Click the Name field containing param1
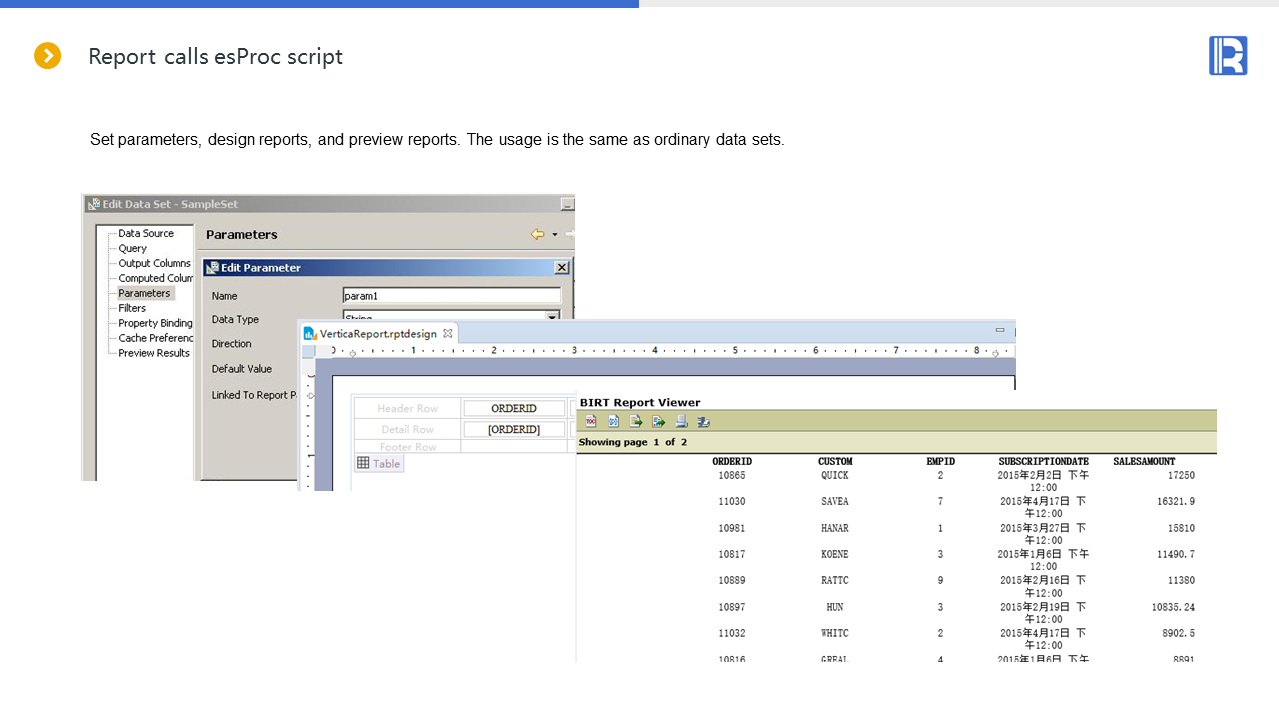 pos(451,296)
